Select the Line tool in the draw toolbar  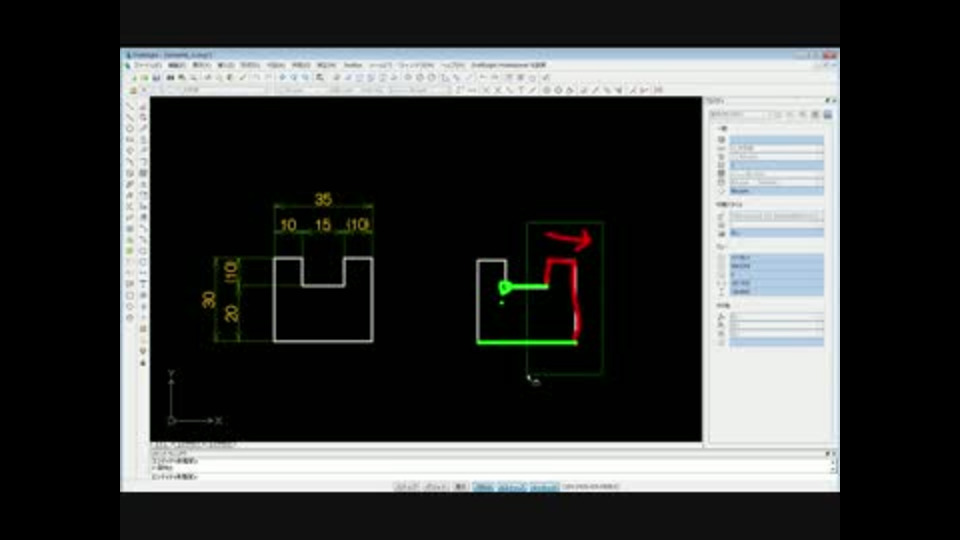click(130, 106)
